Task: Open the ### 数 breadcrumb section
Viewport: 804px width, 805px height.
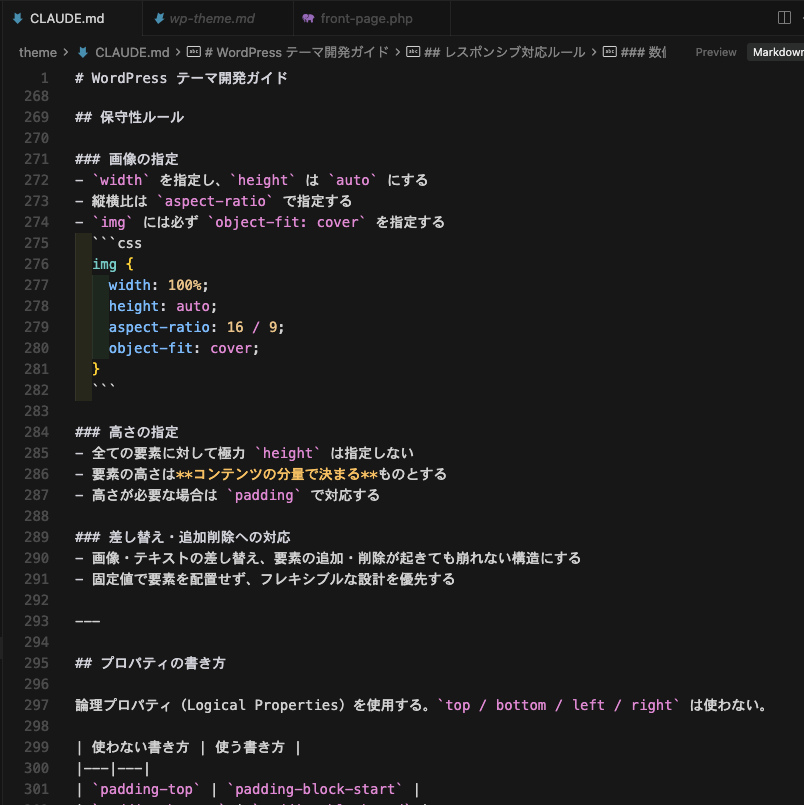Action: pyautogui.click(x=643, y=52)
